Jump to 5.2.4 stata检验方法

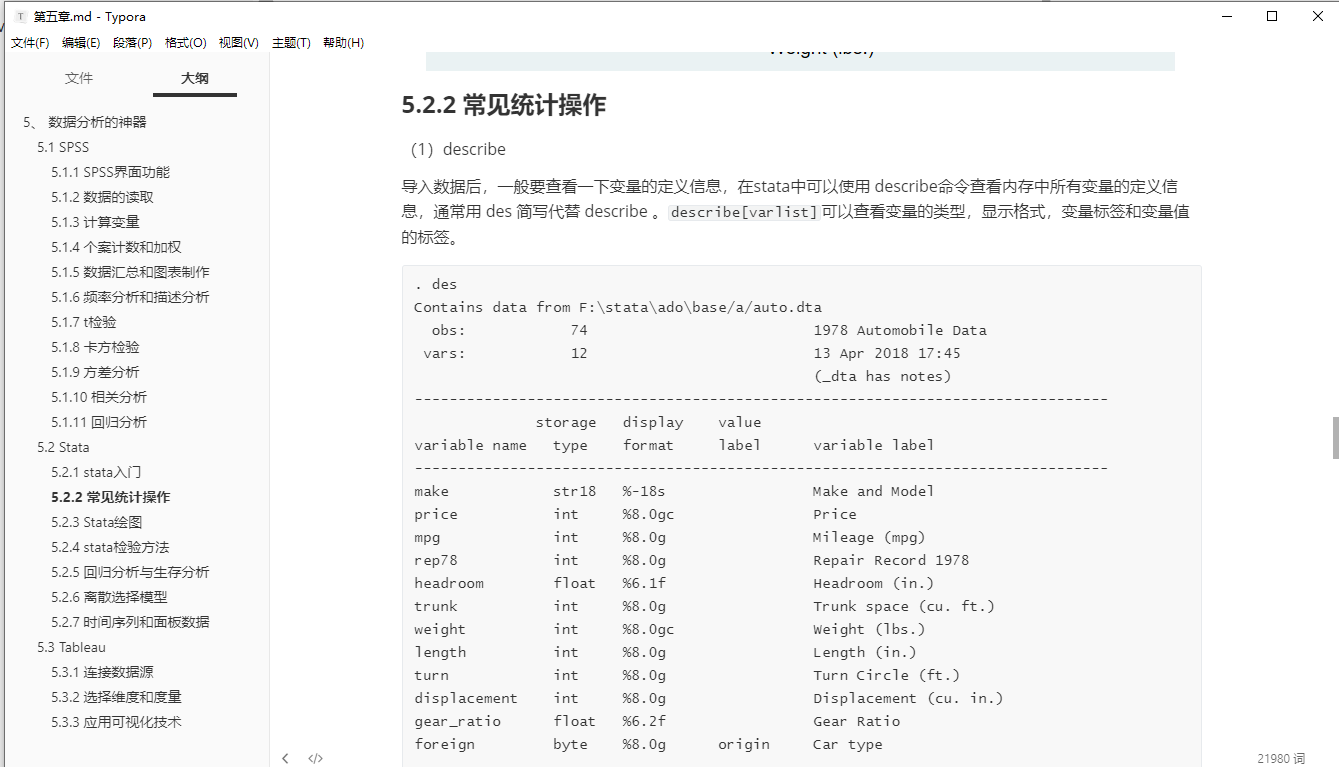pyautogui.click(x=110, y=547)
